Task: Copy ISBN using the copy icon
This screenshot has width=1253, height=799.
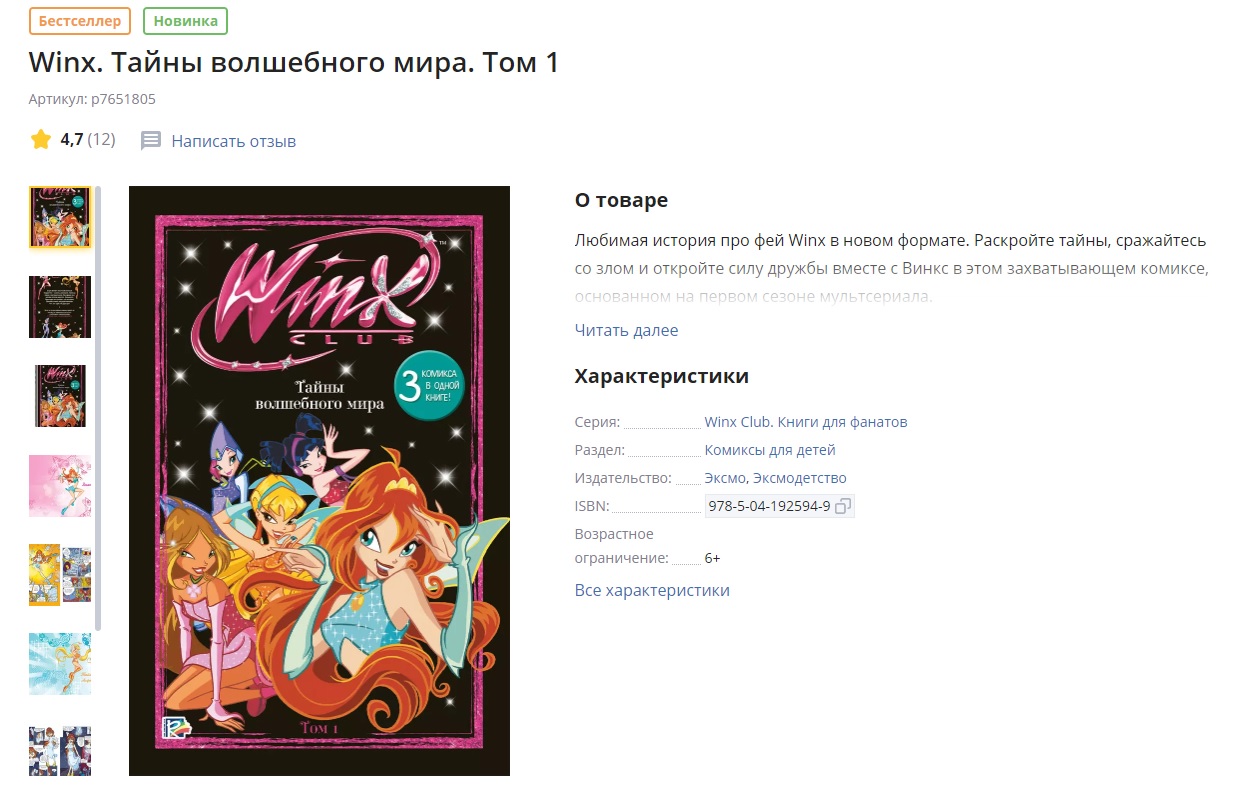Action: pos(843,506)
